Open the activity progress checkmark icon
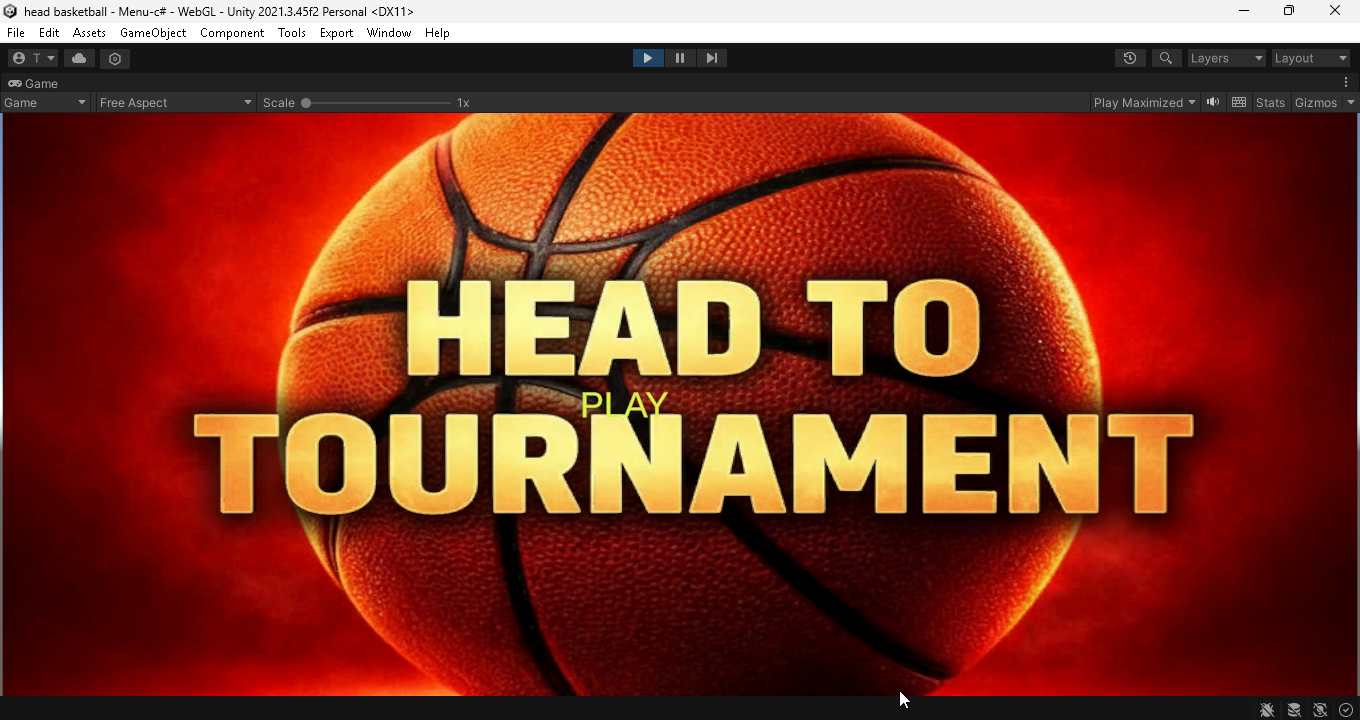The height and width of the screenshot is (720, 1360). [x=1346, y=710]
